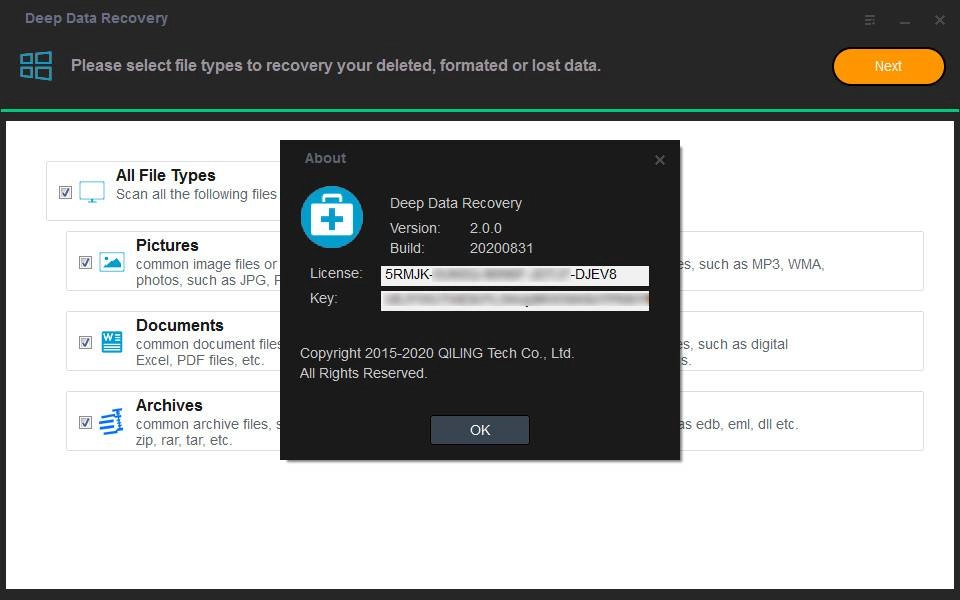This screenshot has height=600, width=960.
Task: Click 'as edb, eml, dll etc.' text
Action: [738, 424]
